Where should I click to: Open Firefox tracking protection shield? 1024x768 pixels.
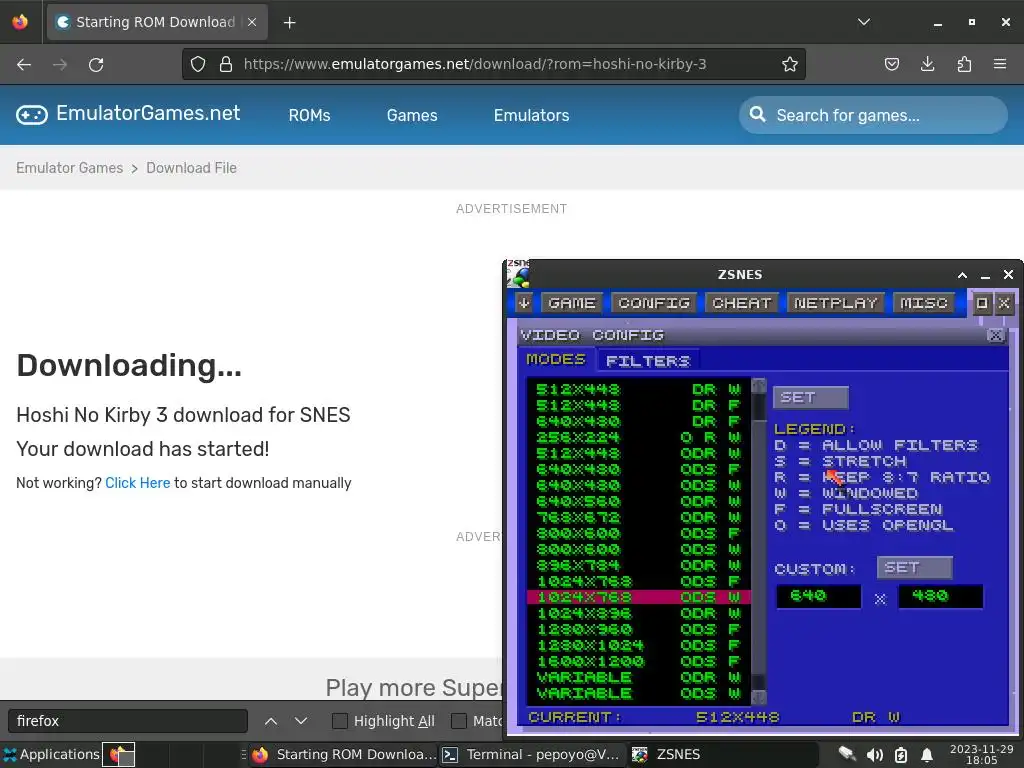pyautogui.click(x=198, y=64)
